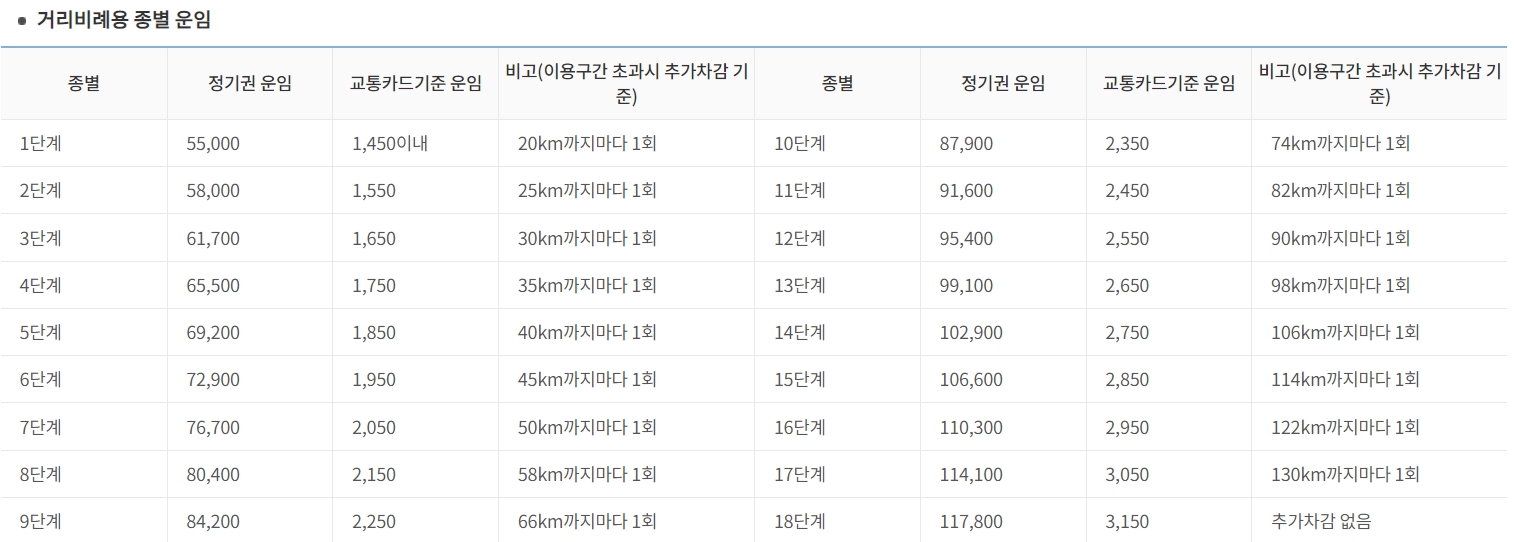Click the fare value '117,800'
The image size is (1514, 542).
(x=971, y=522)
